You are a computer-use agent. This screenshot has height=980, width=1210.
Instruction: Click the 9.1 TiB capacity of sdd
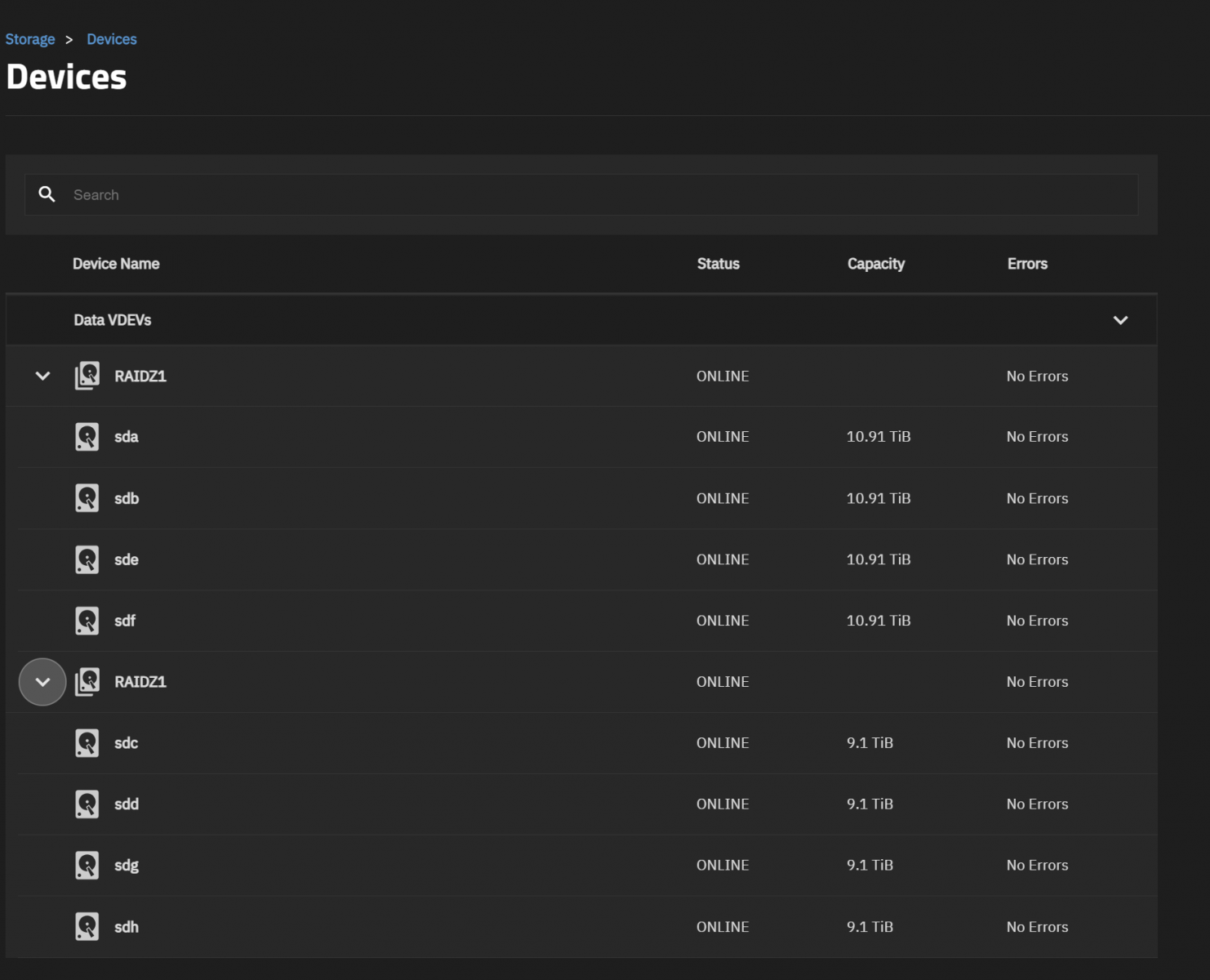pyautogui.click(x=870, y=804)
